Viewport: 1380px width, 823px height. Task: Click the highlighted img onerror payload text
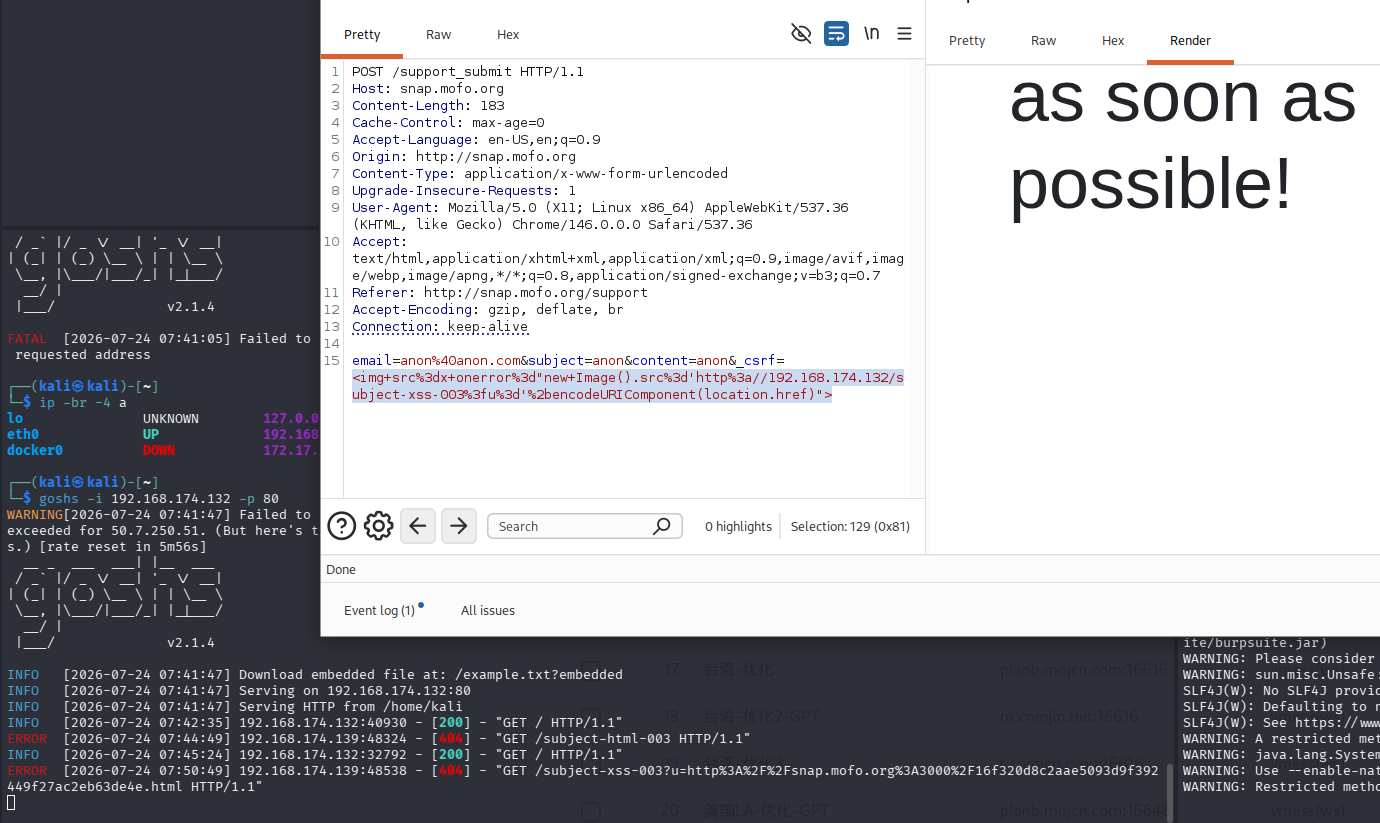627,386
